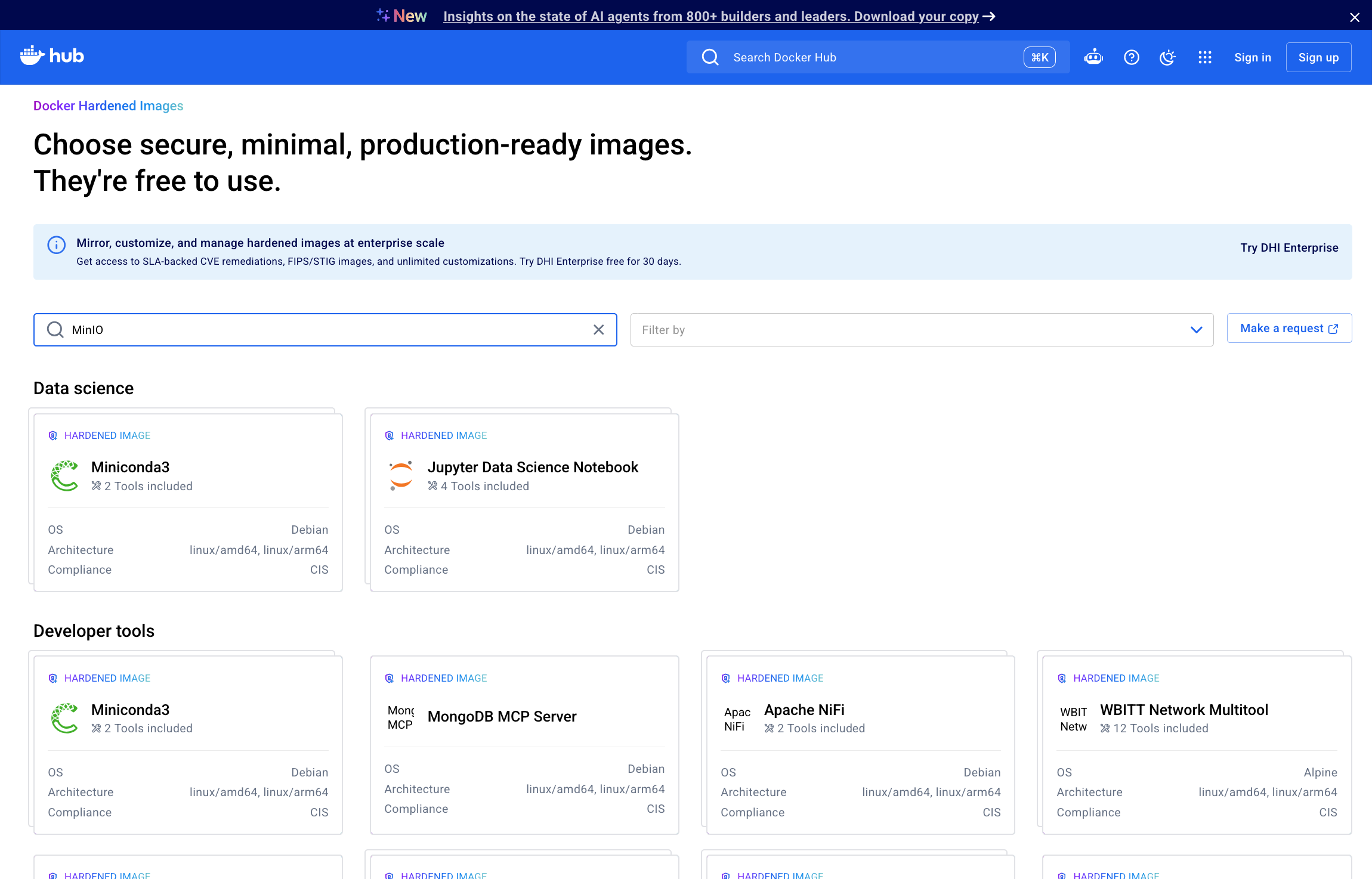Click the tools icon beside 4 Tools included

click(x=433, y=486)
